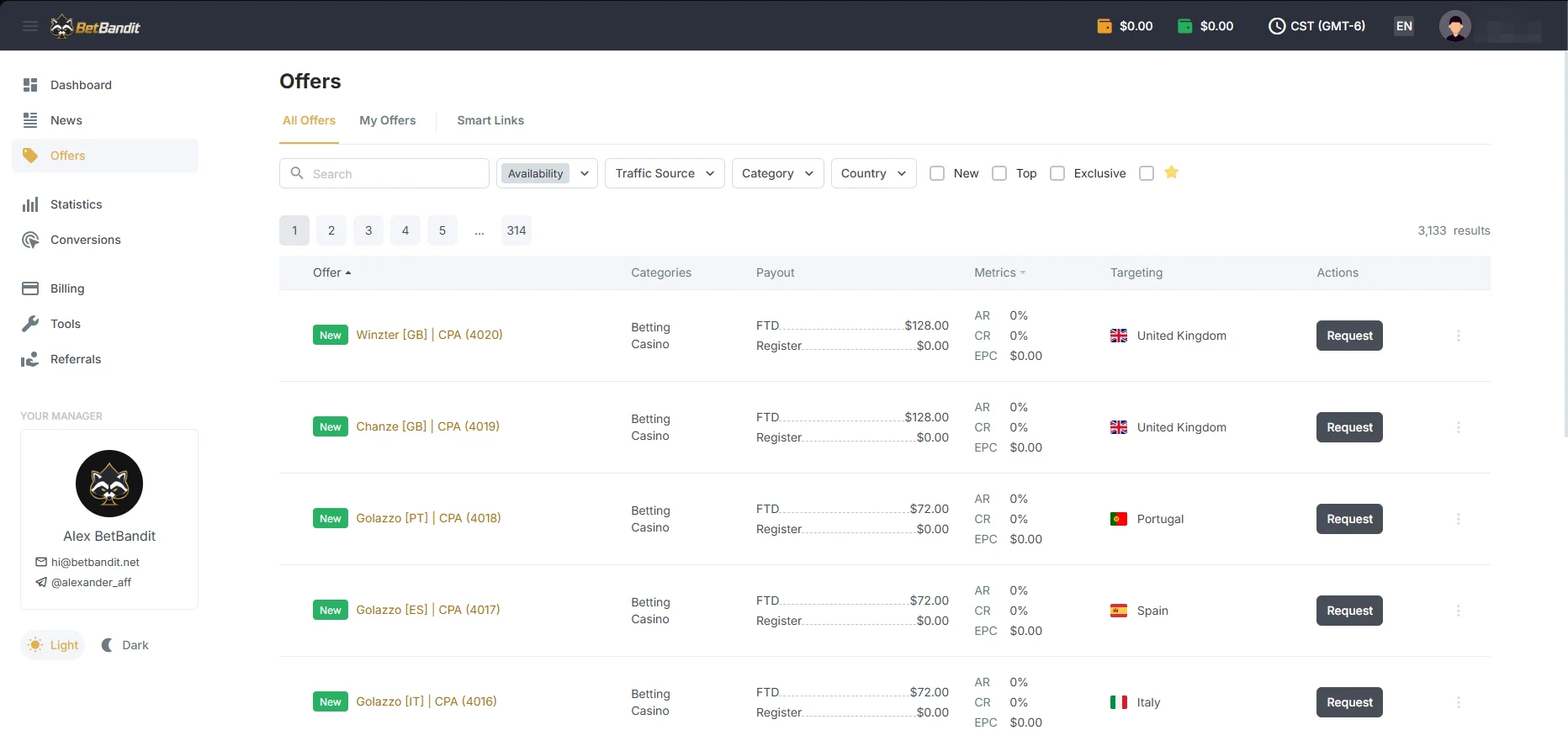Open the user profile avatar in top bar

tap(1455, 26)
